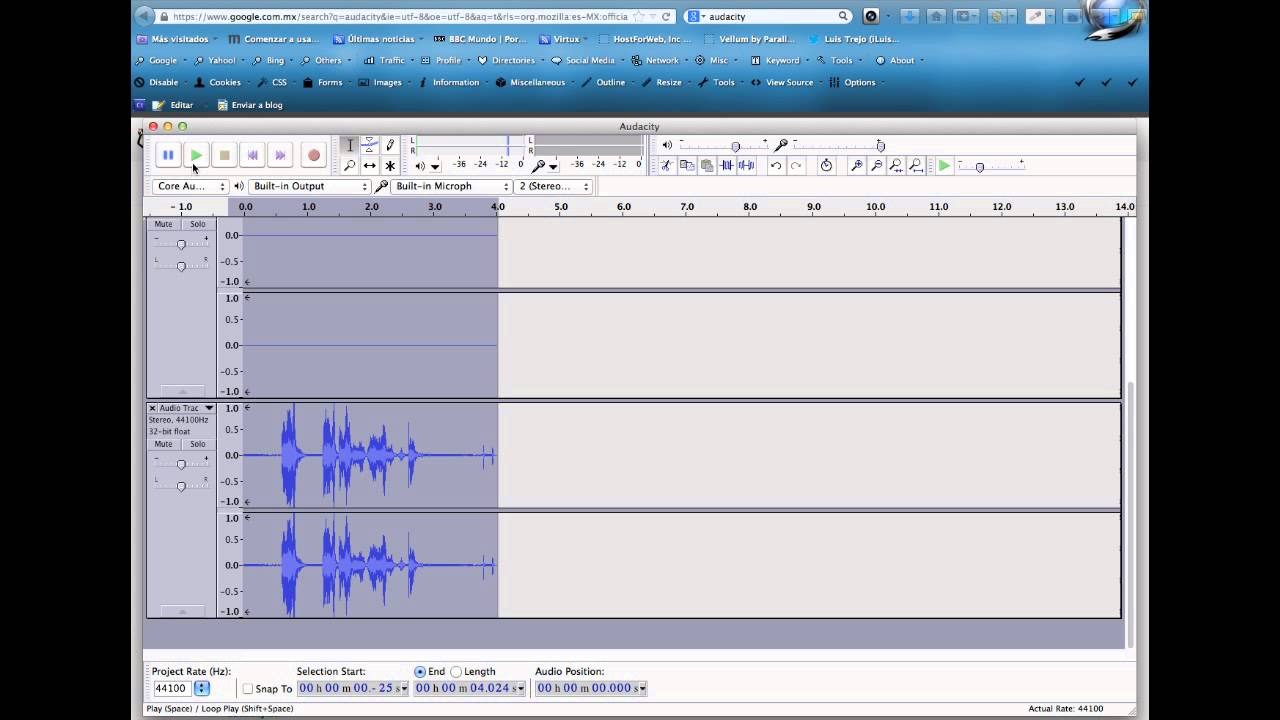The width and height of the screenshot is (1280, 720).
Task: Start recording with the red Record button
Action: pyautogui.click(x=313, y=155)
